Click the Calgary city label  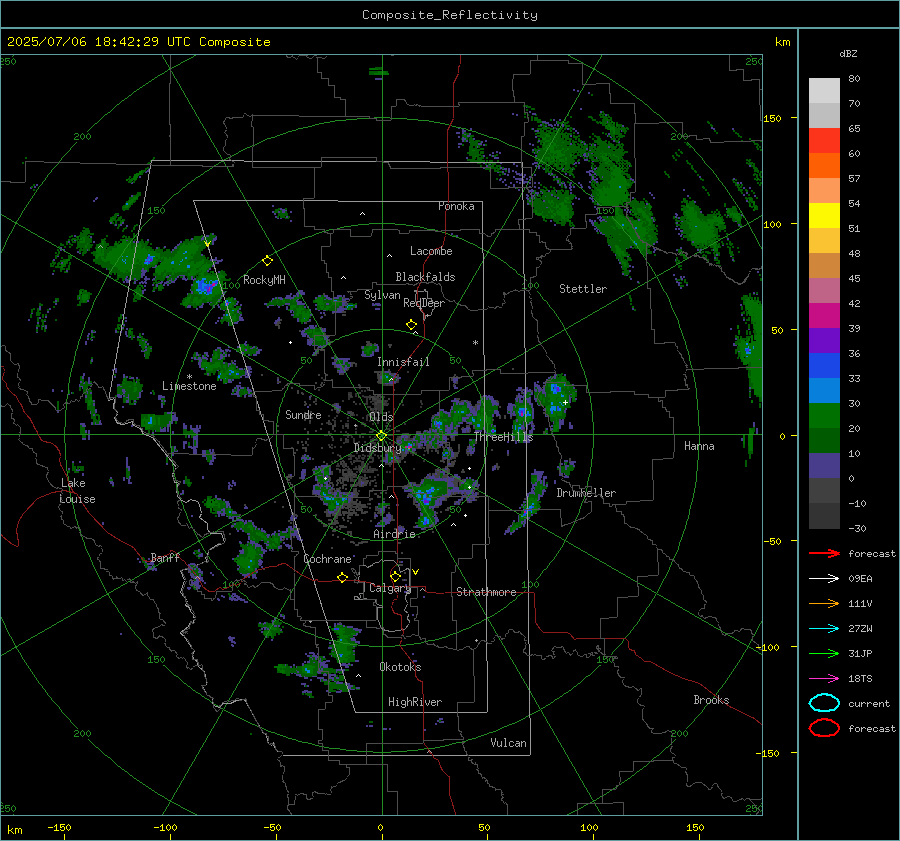[x=390, y=588]
